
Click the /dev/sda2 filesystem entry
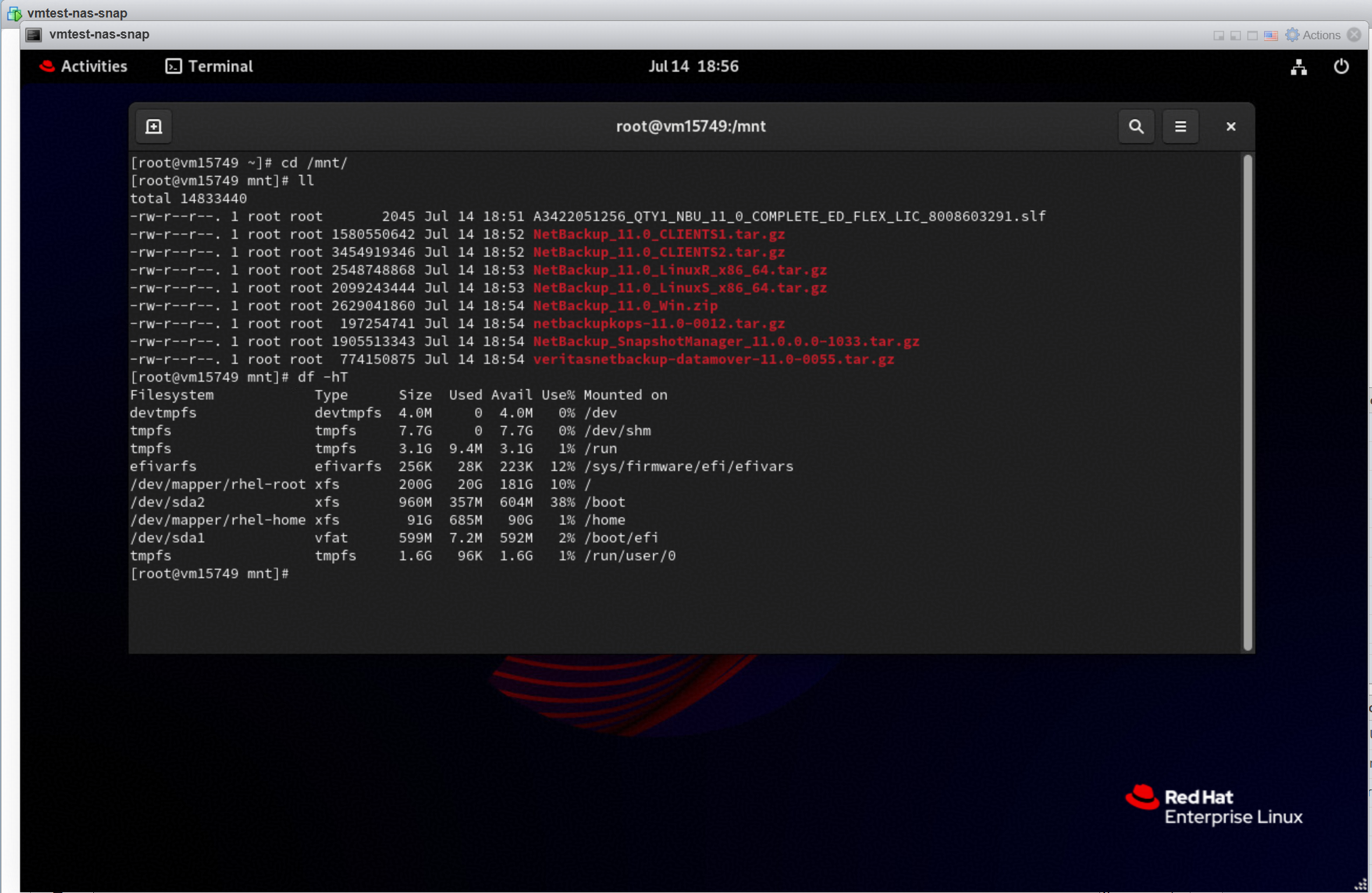[x=167, y=502]
